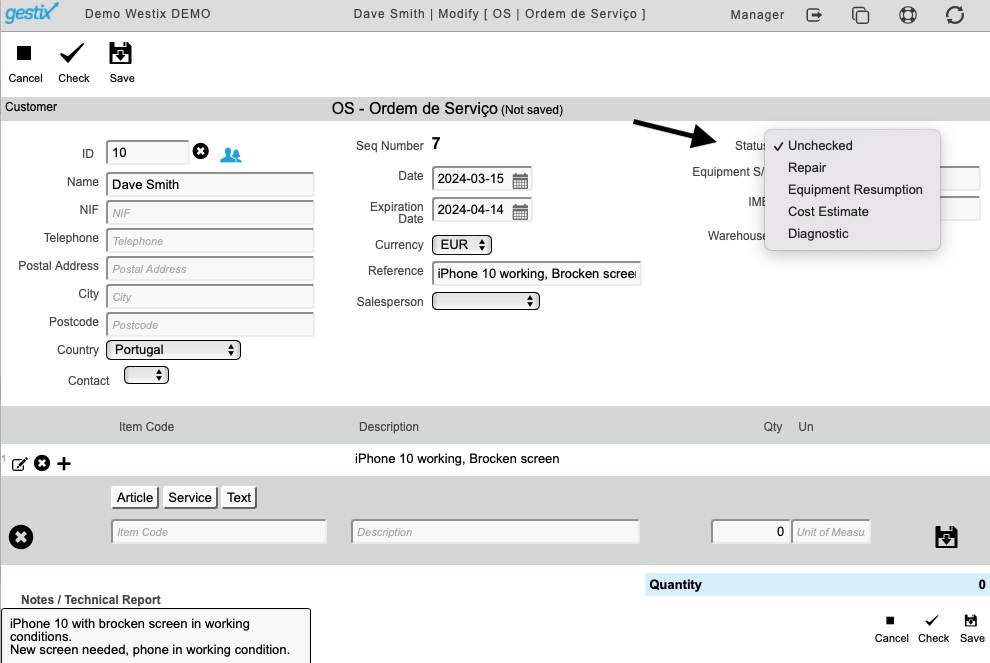
Task: Click the gestix logo
Action: (32, 13)
